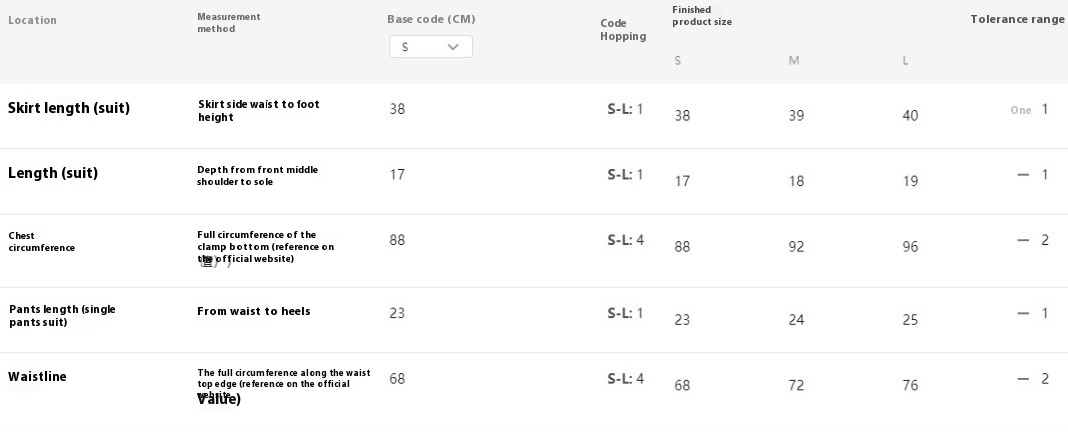Select the Length (suit) row label
1068x435 pixels.
(52, 173)
